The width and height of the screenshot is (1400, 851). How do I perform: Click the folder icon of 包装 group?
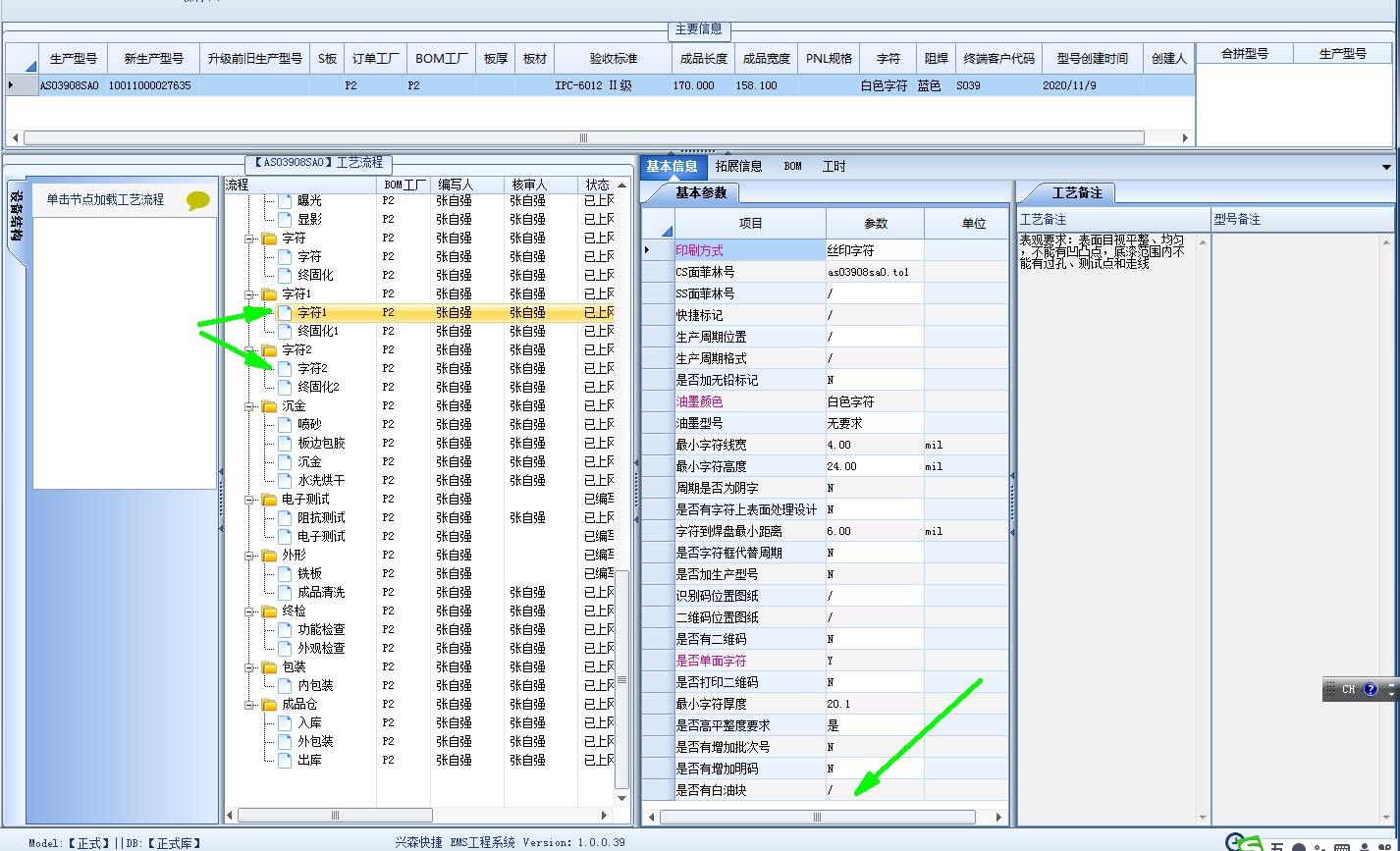[x=269, y=667]
